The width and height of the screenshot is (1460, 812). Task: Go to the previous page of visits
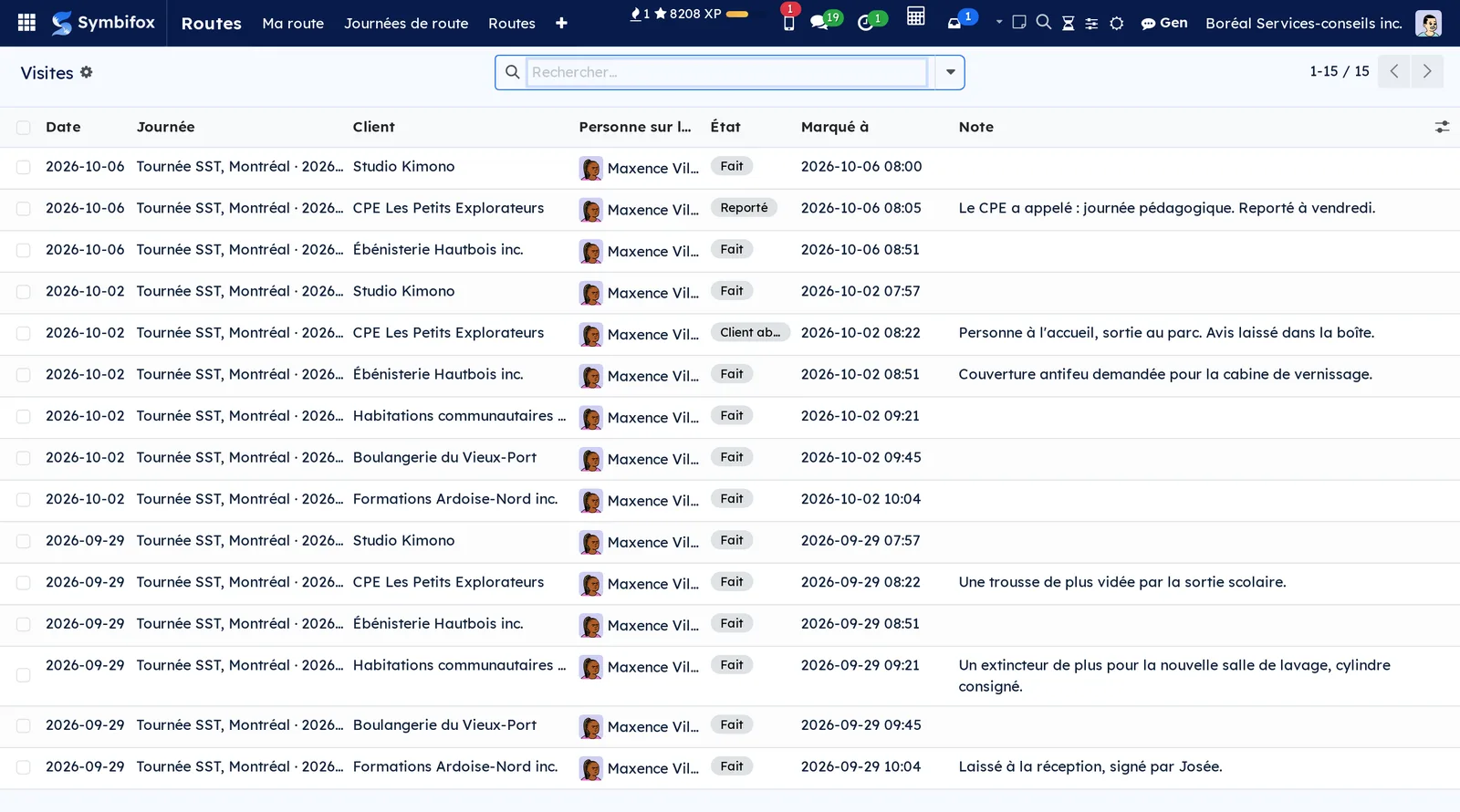1394,71
